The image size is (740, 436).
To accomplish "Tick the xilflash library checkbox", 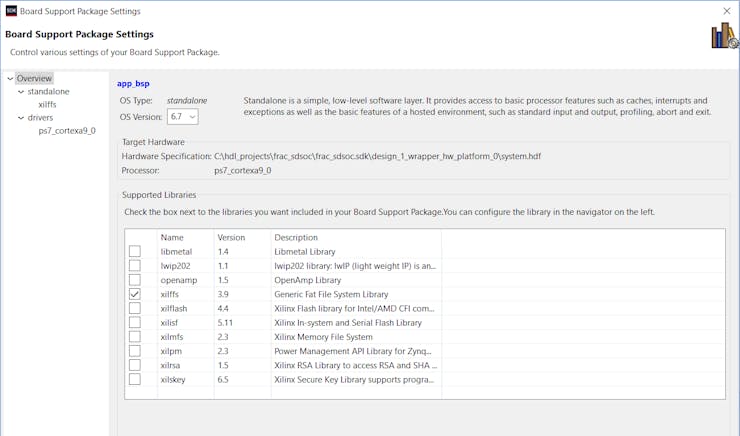I will (135, 308).
